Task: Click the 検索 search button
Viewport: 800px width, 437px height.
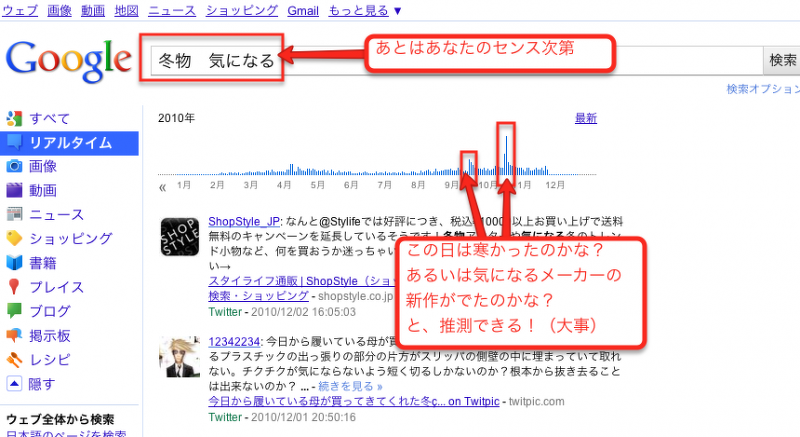Action: tap(782, 60)
